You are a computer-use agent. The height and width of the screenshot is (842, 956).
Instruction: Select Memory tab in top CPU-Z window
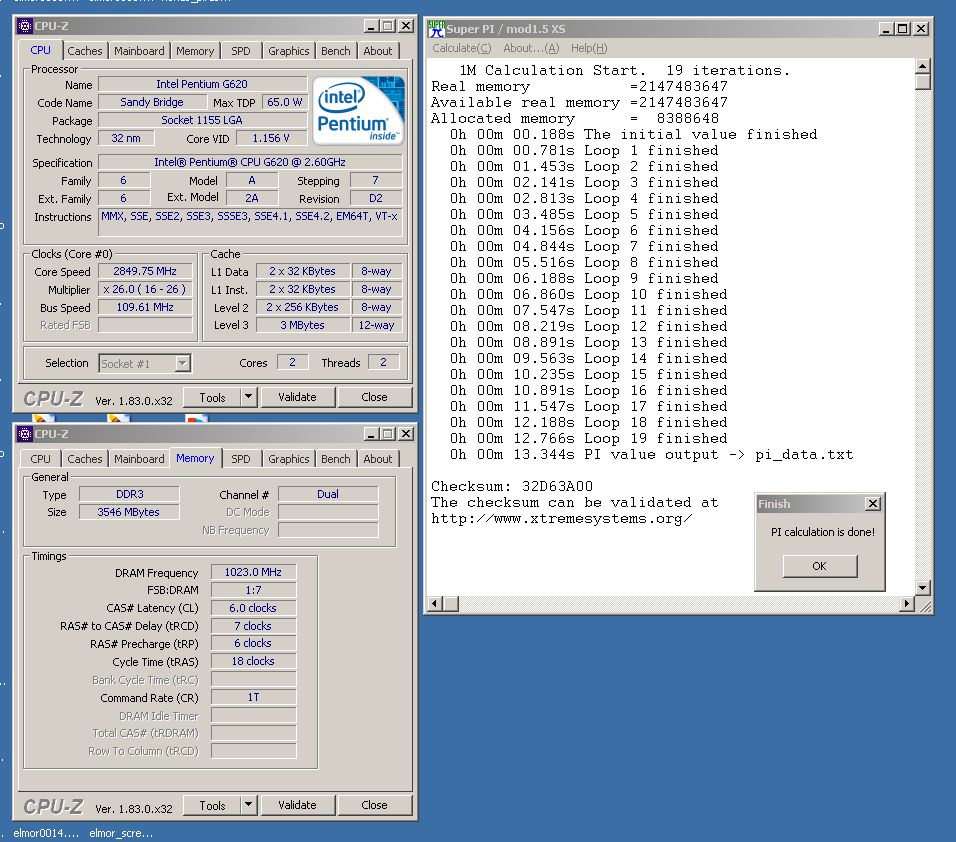[195, 51]
